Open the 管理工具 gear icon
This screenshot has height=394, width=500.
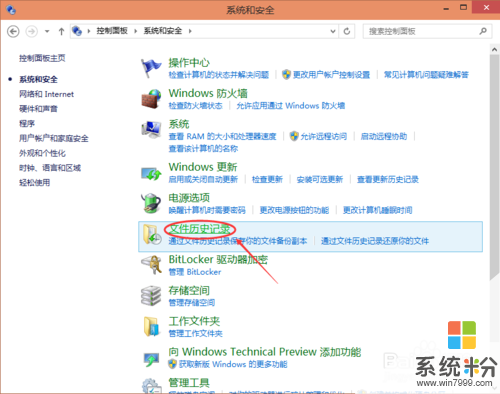(151, 386)
